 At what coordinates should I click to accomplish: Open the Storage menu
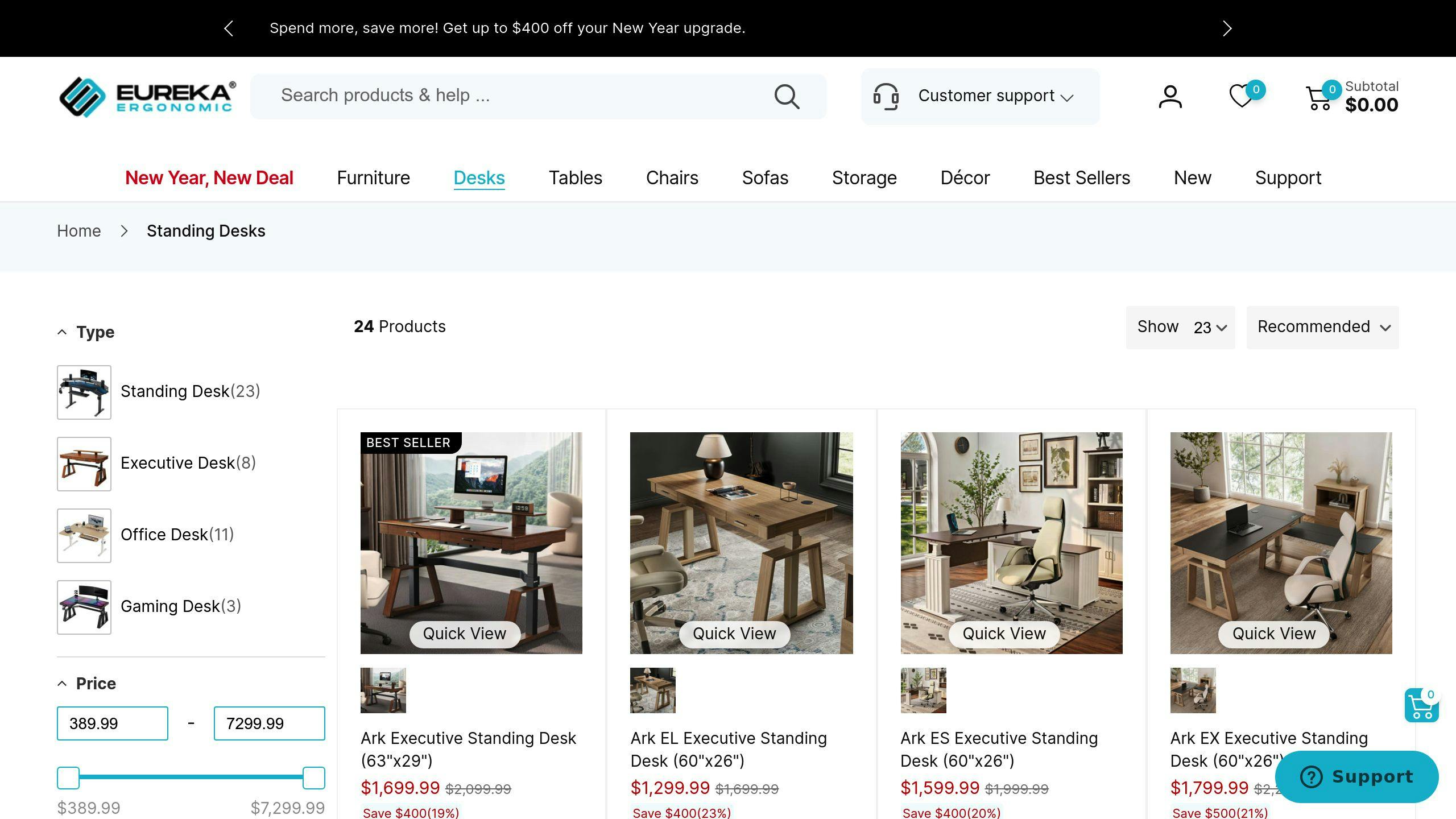pyautogui.click(x=864, y=178)
